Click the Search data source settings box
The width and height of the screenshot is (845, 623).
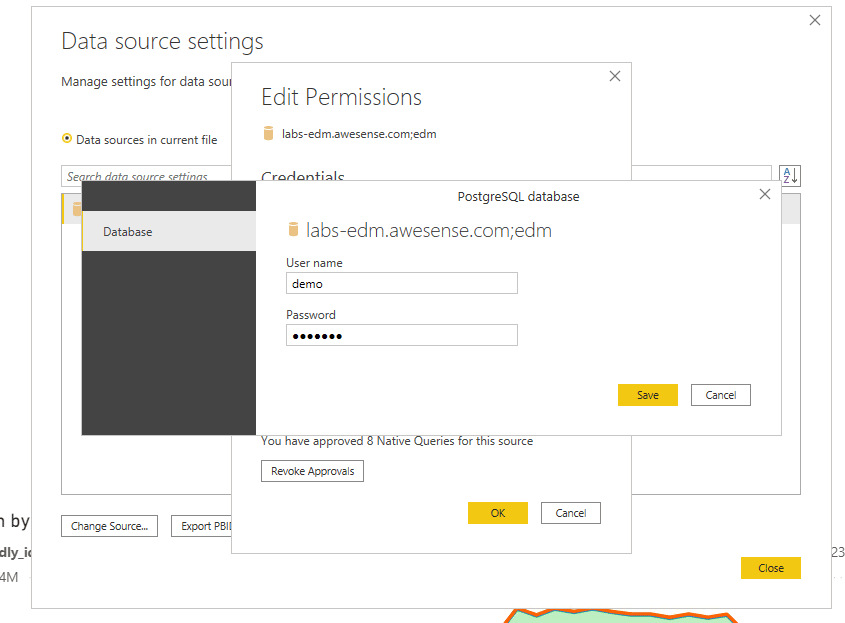tap(146, 175)
